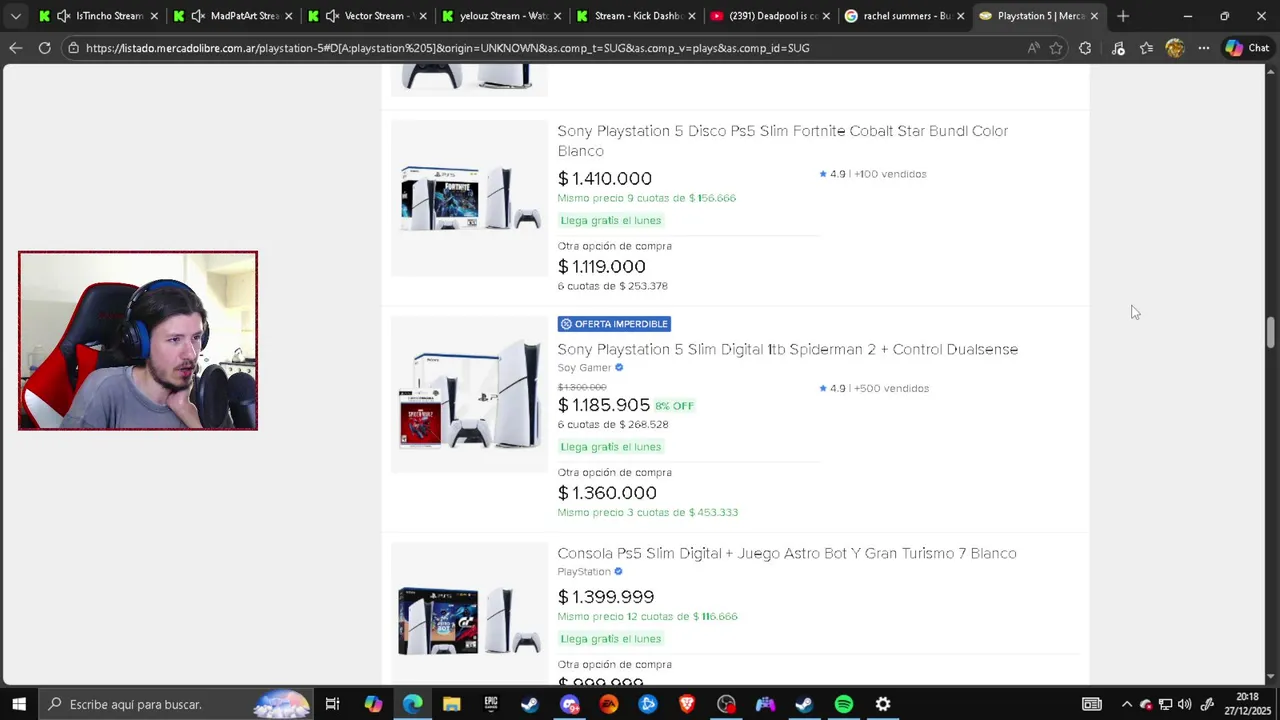Launch Epic Games from the taskbar

pos(490,704)
